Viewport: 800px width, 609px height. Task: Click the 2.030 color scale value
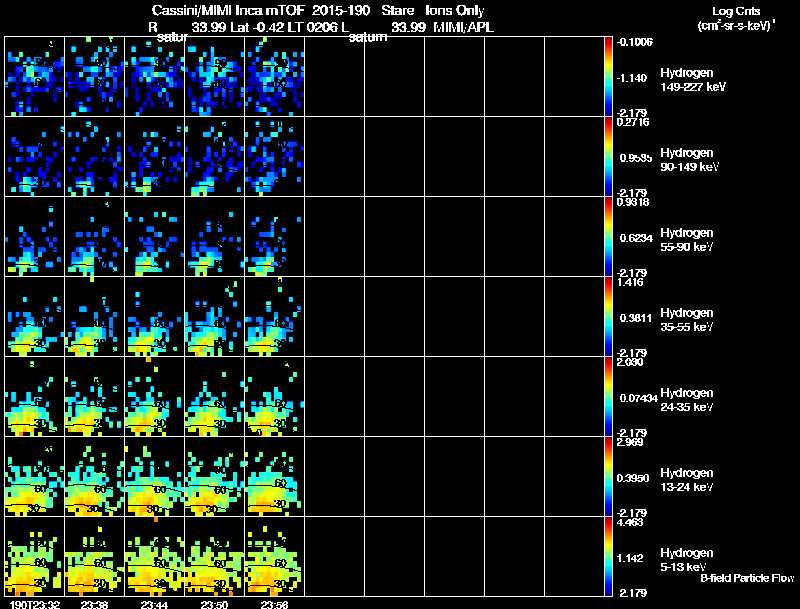pyautogui.click(x=630, y=363)
